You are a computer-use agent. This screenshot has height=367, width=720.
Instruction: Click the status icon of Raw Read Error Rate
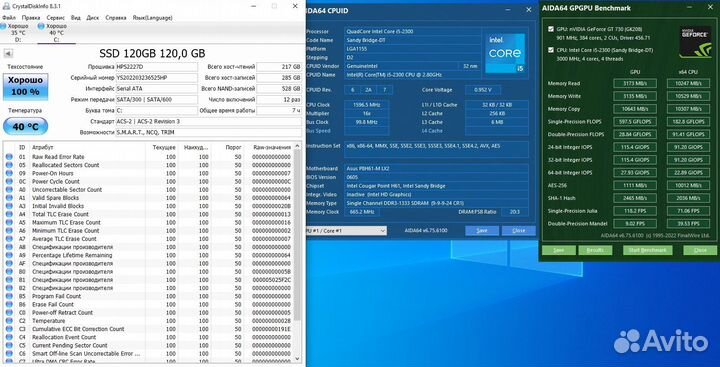point(9,157)
